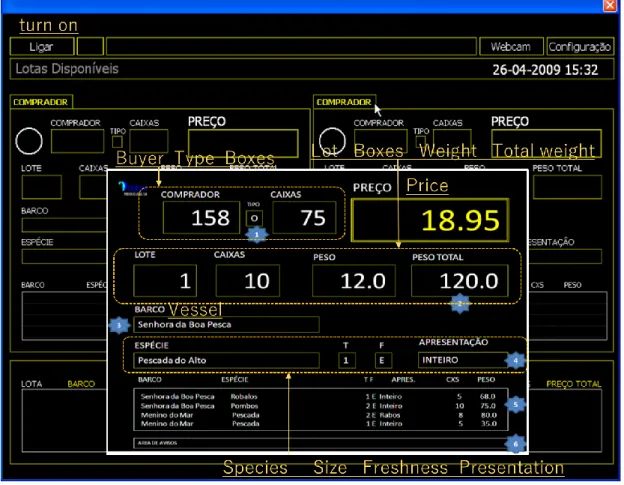Viewport: 624px width, 485px height.
Task: Click the LOTA column header at bottom
Action: coord(31,386)
